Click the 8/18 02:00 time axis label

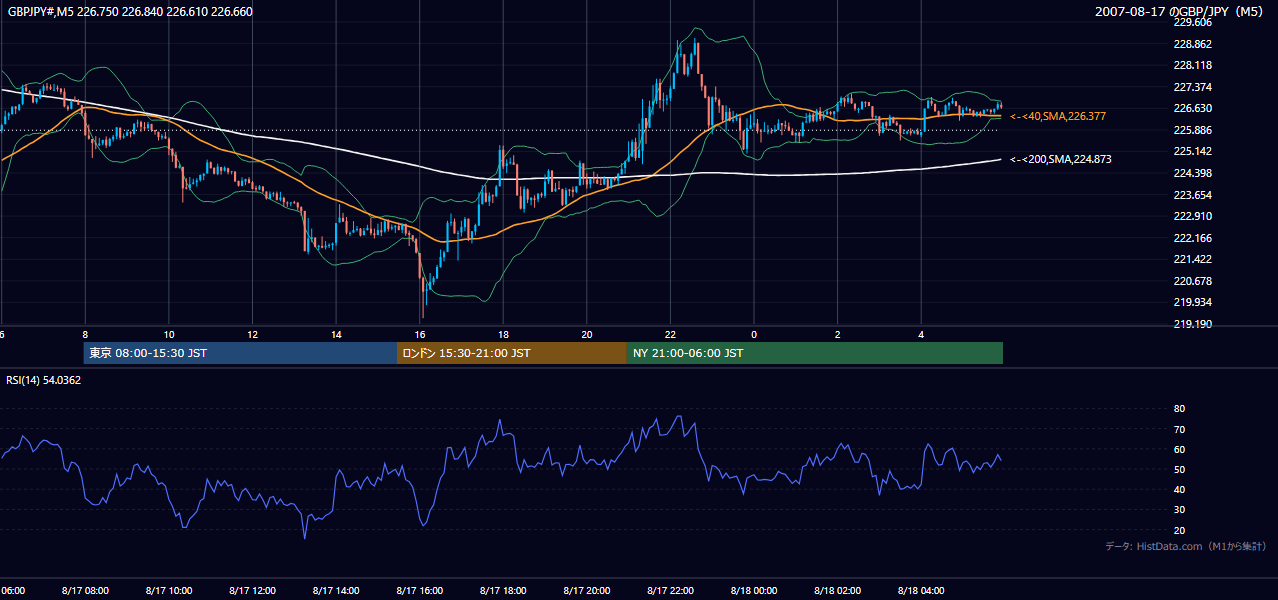pos(838,591)
